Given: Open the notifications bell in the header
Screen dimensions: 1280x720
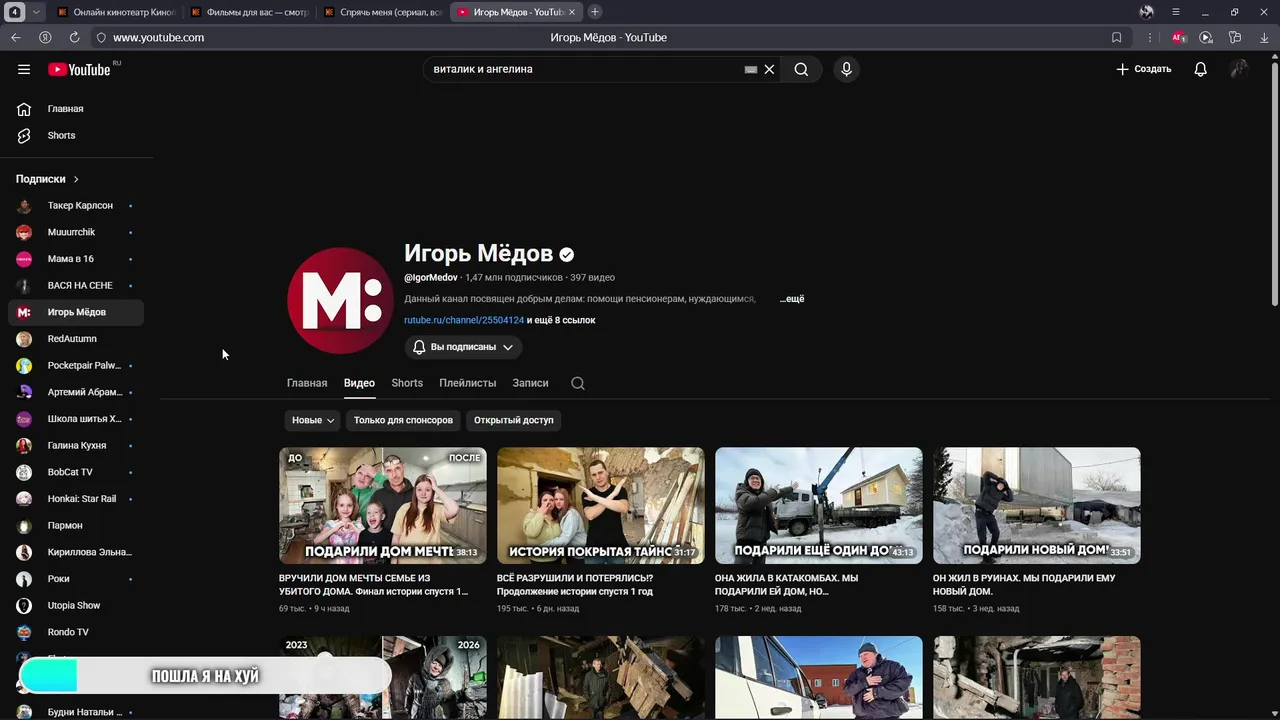Looking at the screenshot, I should tap(1200, 69).
